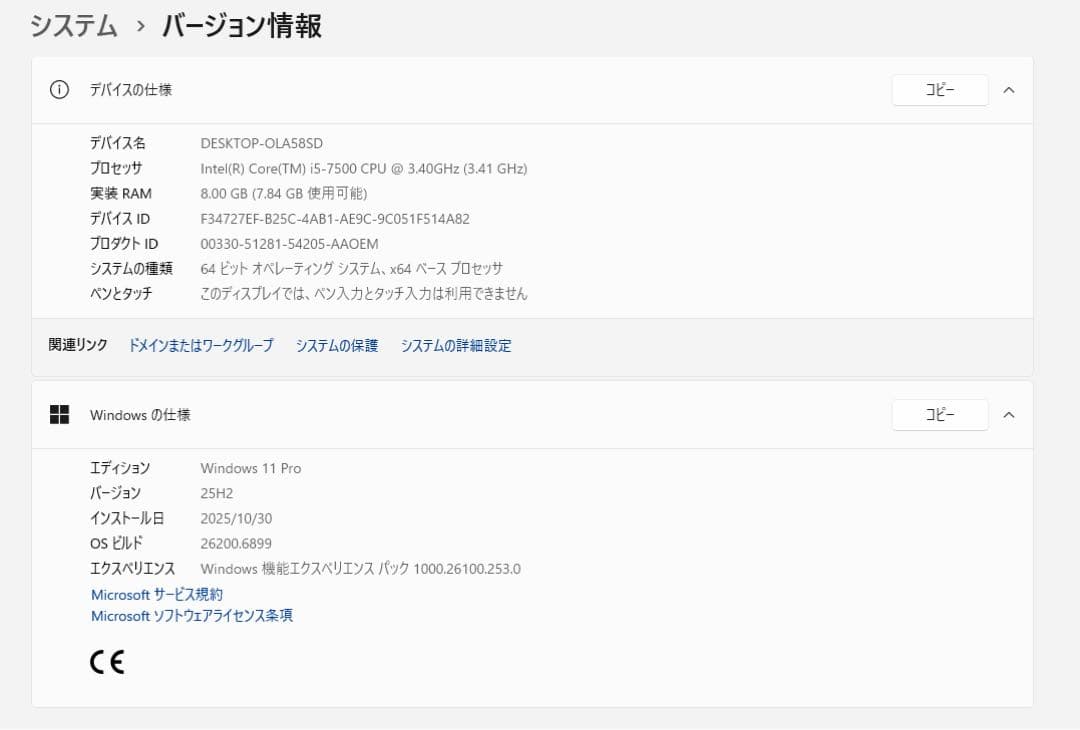Select the バージョン情報 breadcrumb heading
Screen dimensions: 1080x730
click(x=241, y=25)
